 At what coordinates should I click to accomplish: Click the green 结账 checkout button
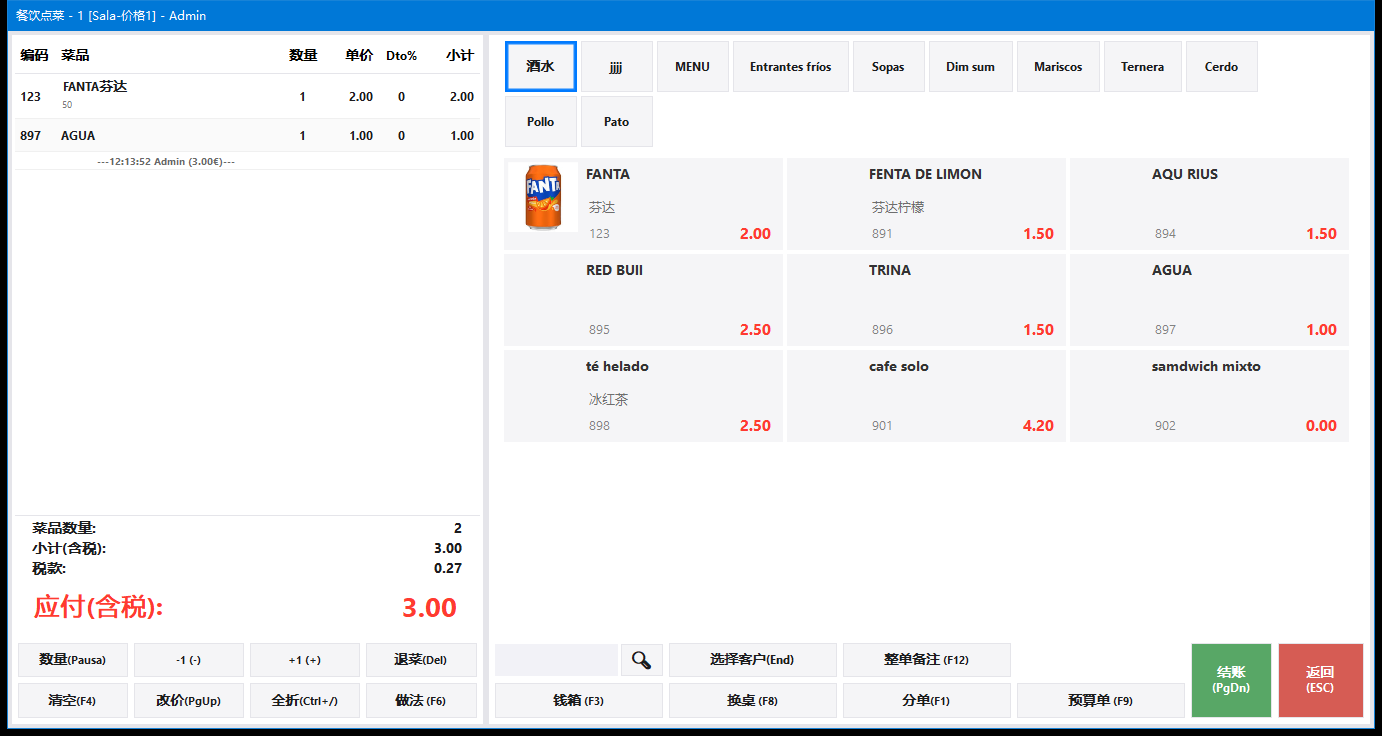pyautogui.click(x=1231, y=680)
